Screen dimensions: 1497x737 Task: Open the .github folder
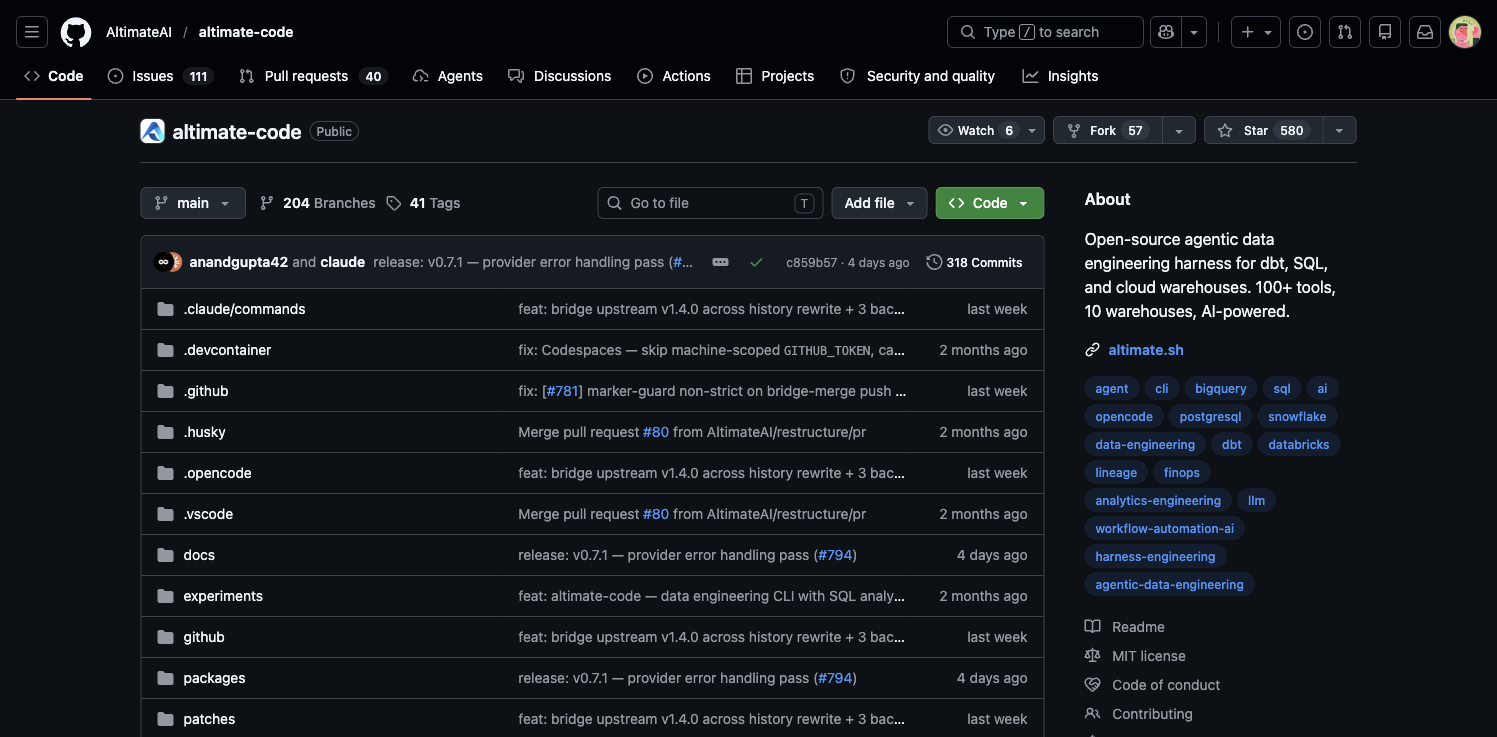coord(206,391)
